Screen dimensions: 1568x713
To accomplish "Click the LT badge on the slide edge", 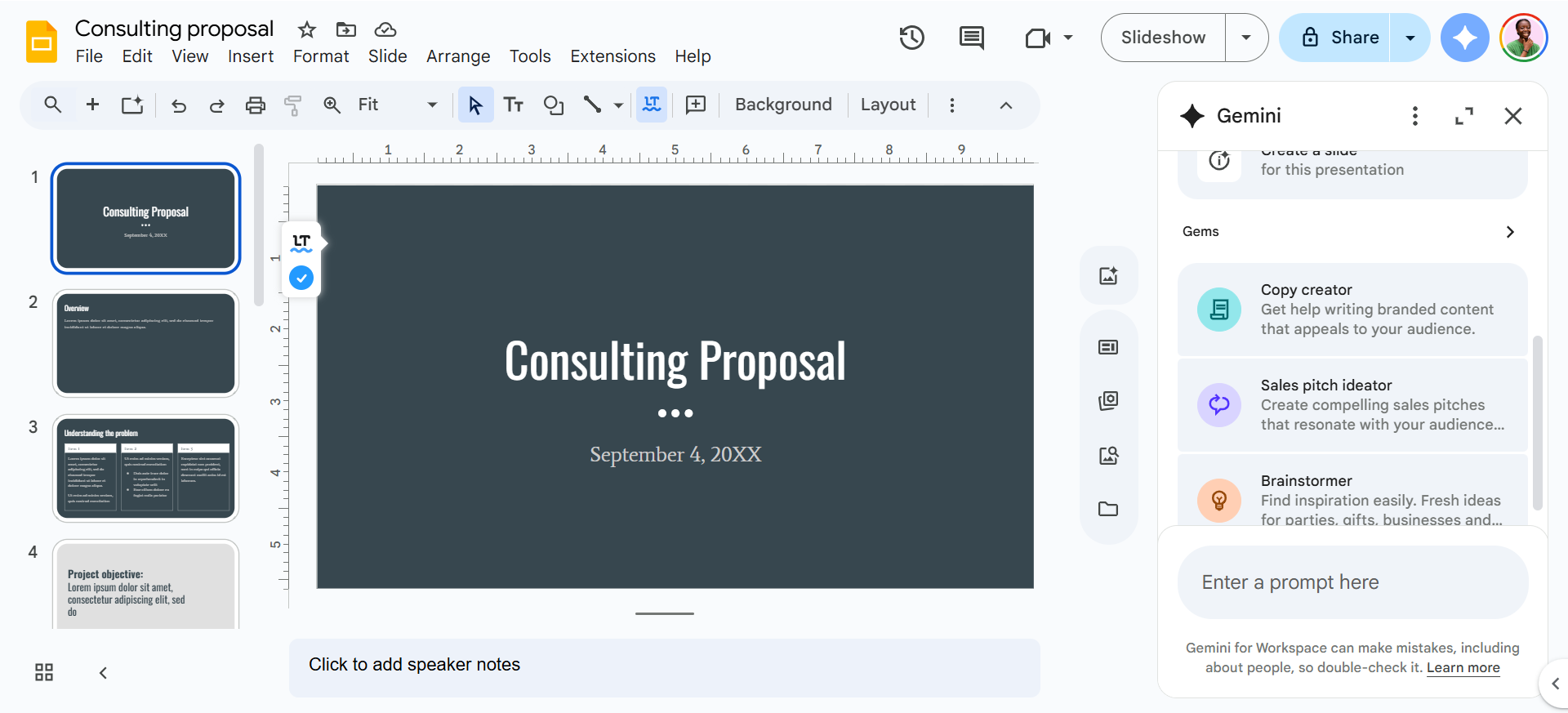I will tap(301, 242).
